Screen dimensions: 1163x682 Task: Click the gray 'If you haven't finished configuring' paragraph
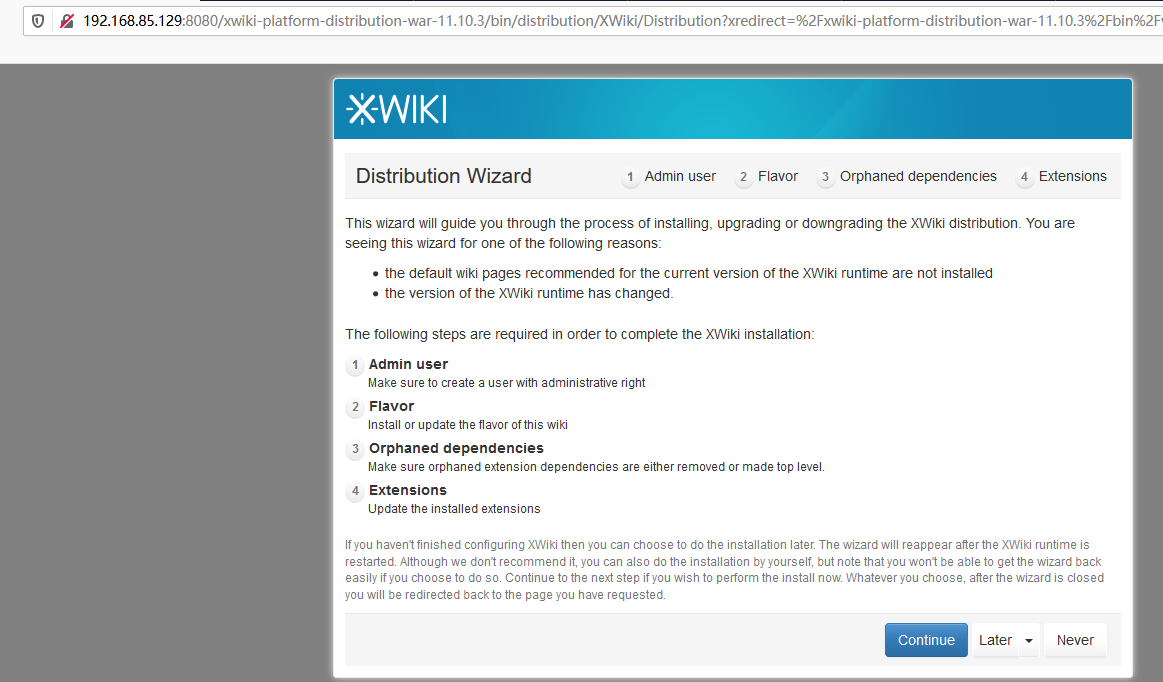(725, 570)
